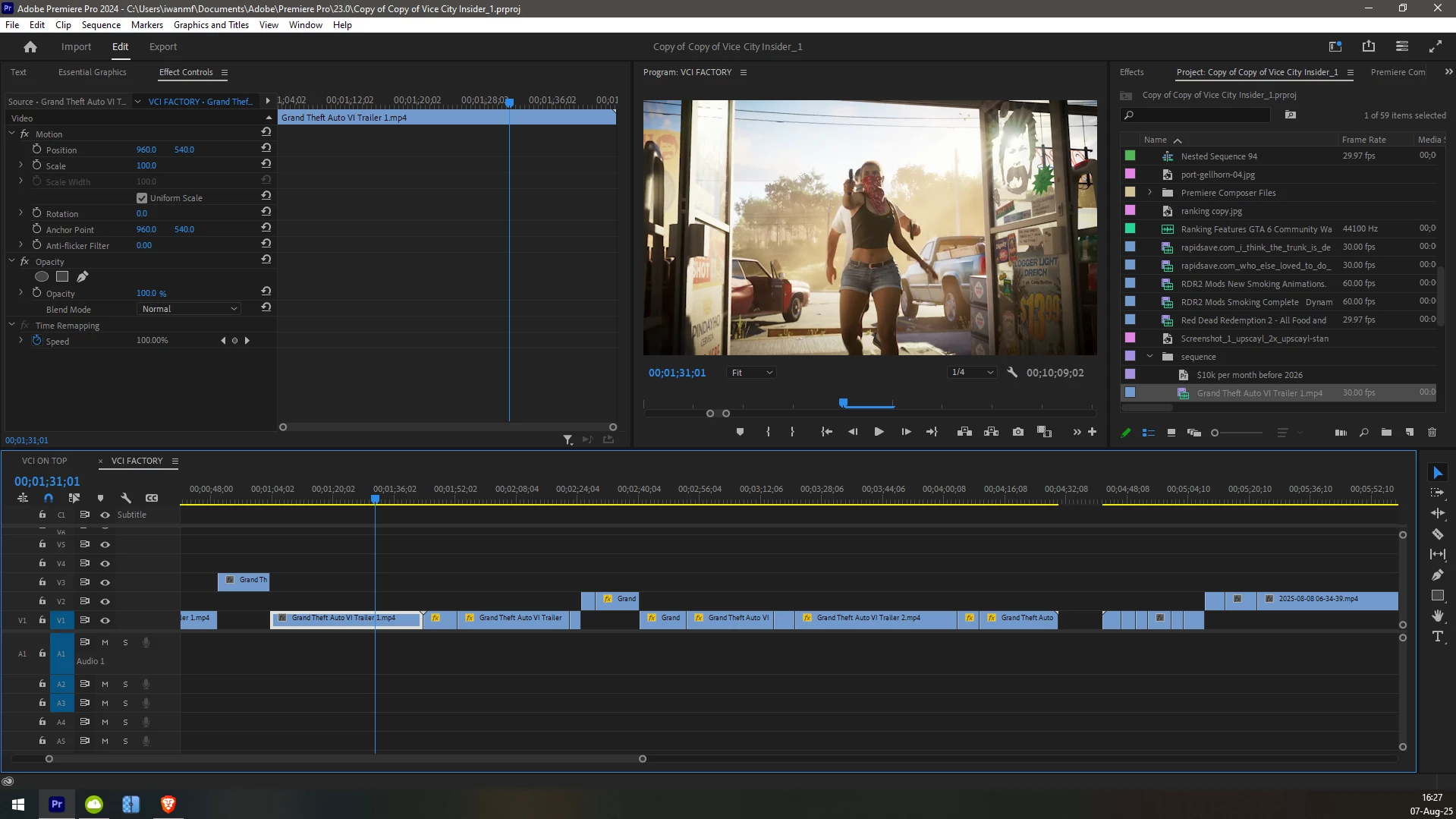Open the Export workspace

[x=163, y=47]
